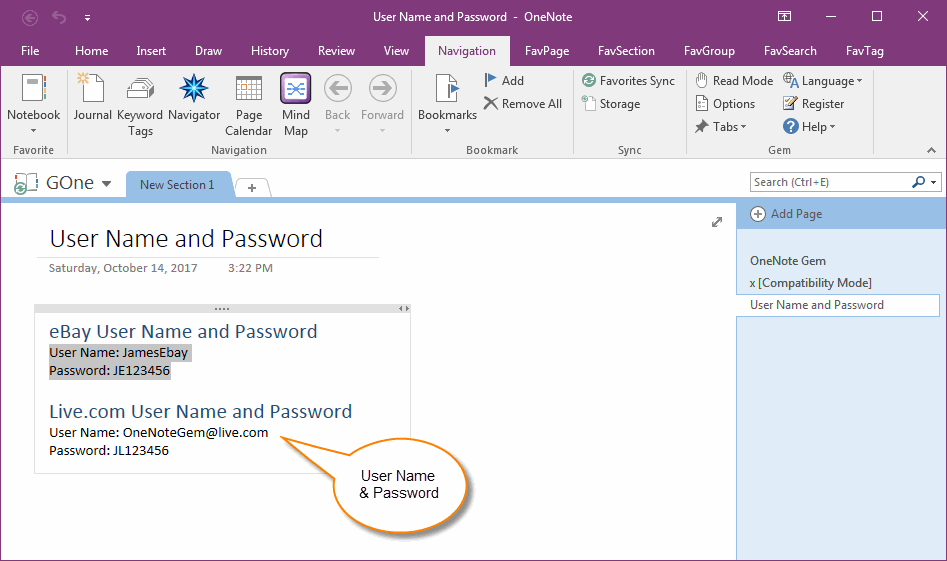Screen dimensions: 947x561
Task: Click the note container drag handle dots
Action: point(222,309)
